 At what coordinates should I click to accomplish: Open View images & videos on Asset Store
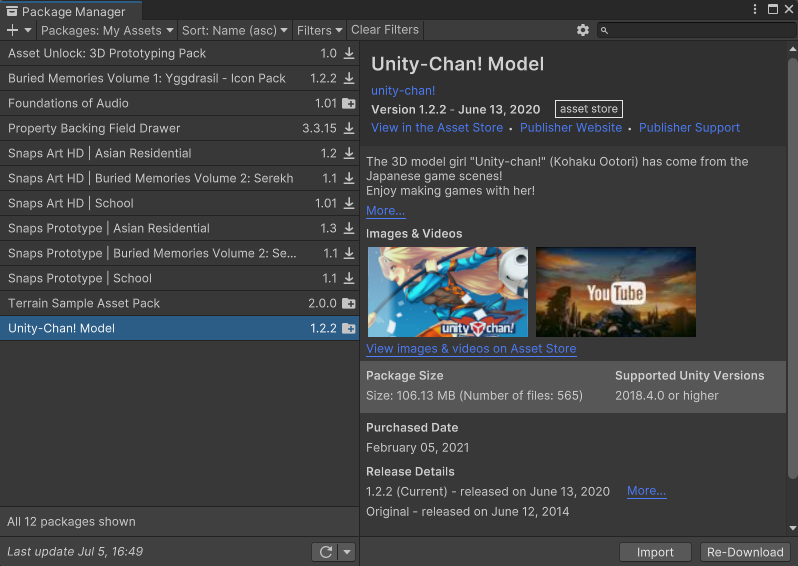pyautogui.click(x=471, y=349)
